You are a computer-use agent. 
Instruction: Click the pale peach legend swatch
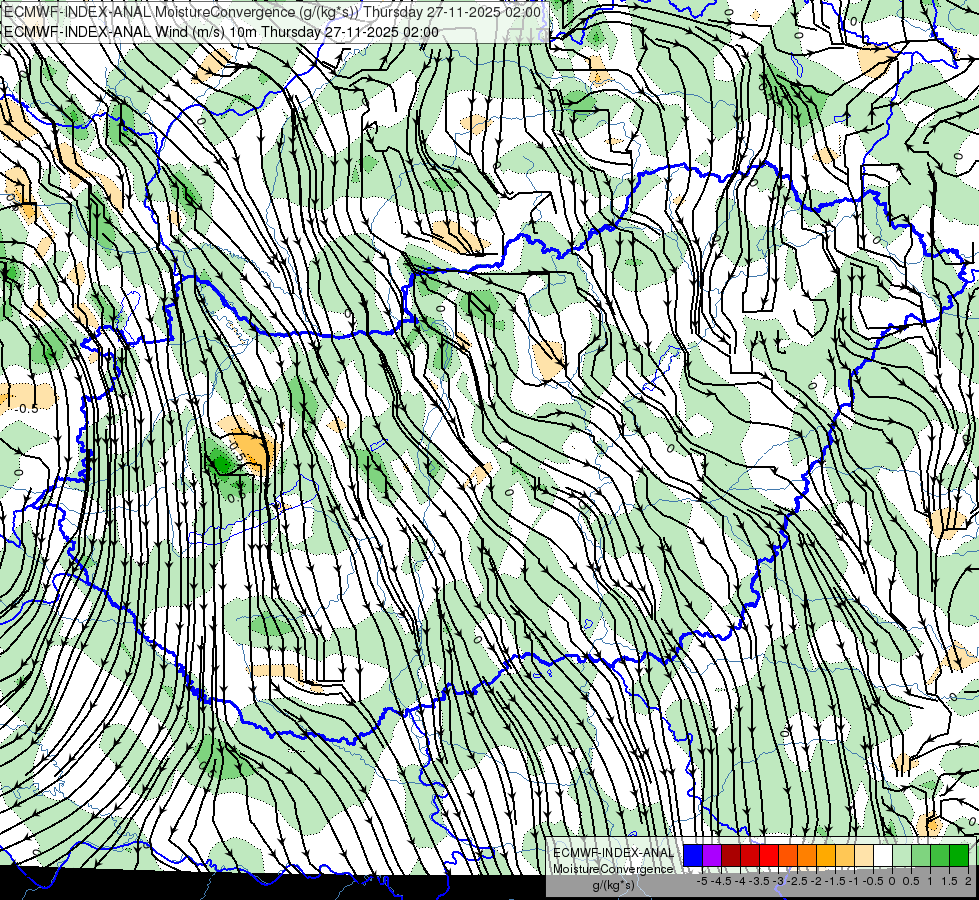click(864, 855)
